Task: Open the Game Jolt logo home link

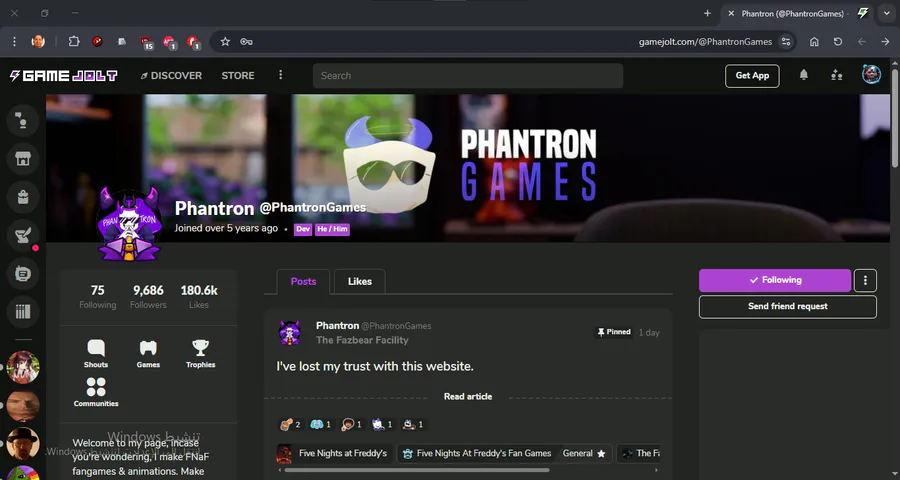Action: (x=63, y=76)
